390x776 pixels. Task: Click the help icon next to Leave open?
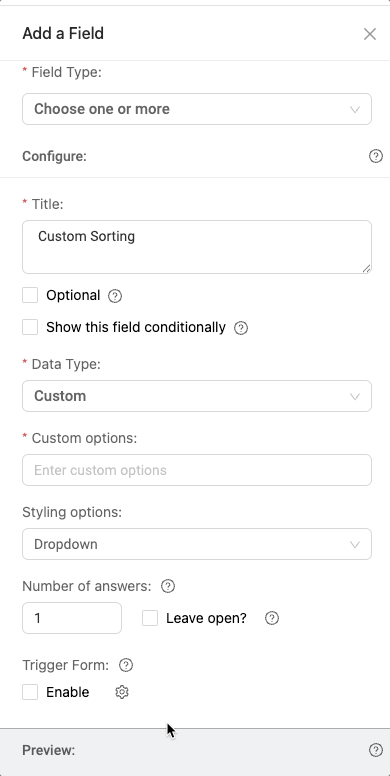coord(272,618)
